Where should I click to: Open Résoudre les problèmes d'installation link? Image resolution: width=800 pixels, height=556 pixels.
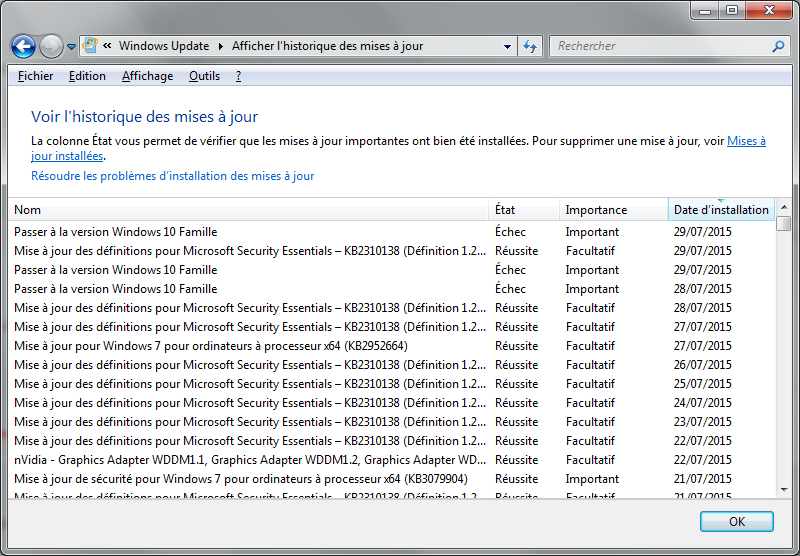172,176
